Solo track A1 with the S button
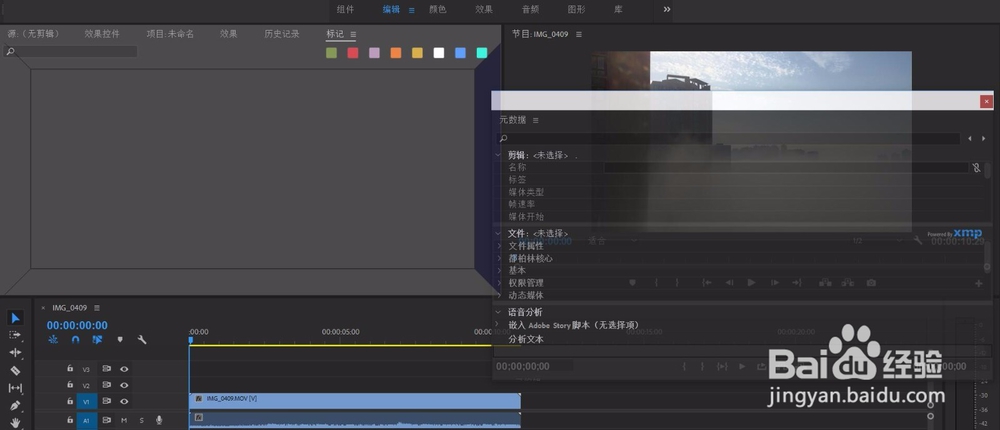Screen dimensions: 1000x430 [142, 420]
